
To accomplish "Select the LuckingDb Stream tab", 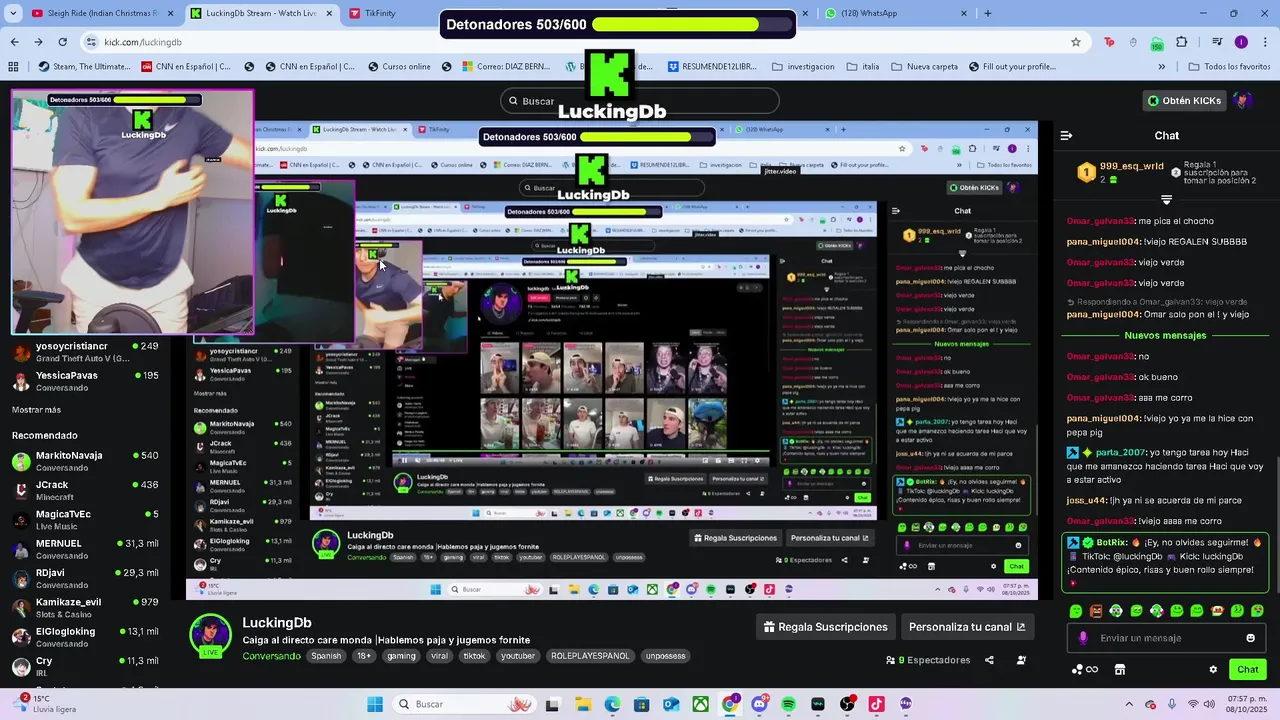I will [x=260, y=13].
